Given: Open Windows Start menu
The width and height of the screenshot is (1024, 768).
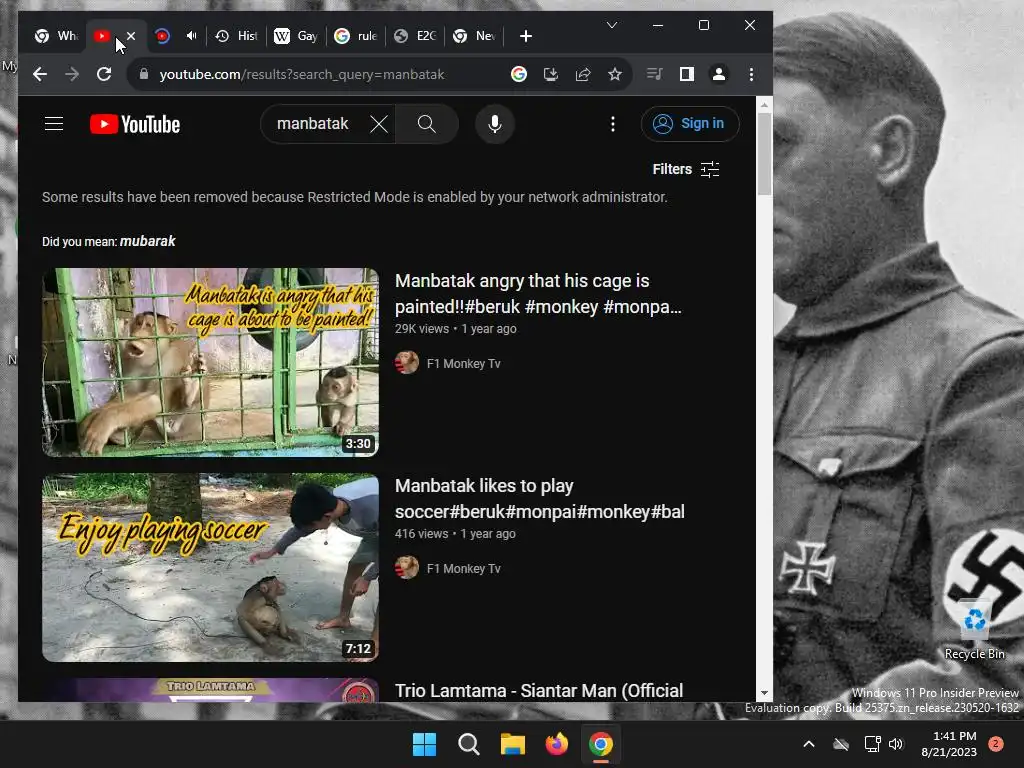Looking at the screenshot, I should pos(424,744).
